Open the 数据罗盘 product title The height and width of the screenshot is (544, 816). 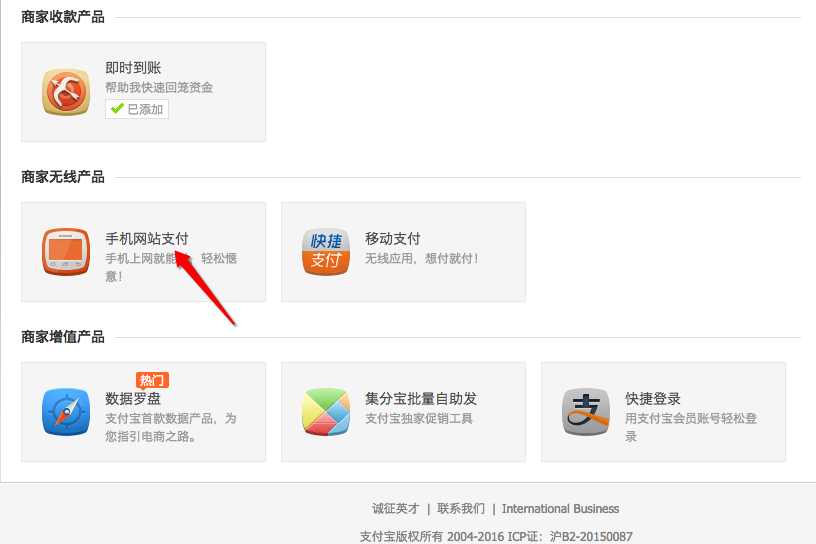133,399
